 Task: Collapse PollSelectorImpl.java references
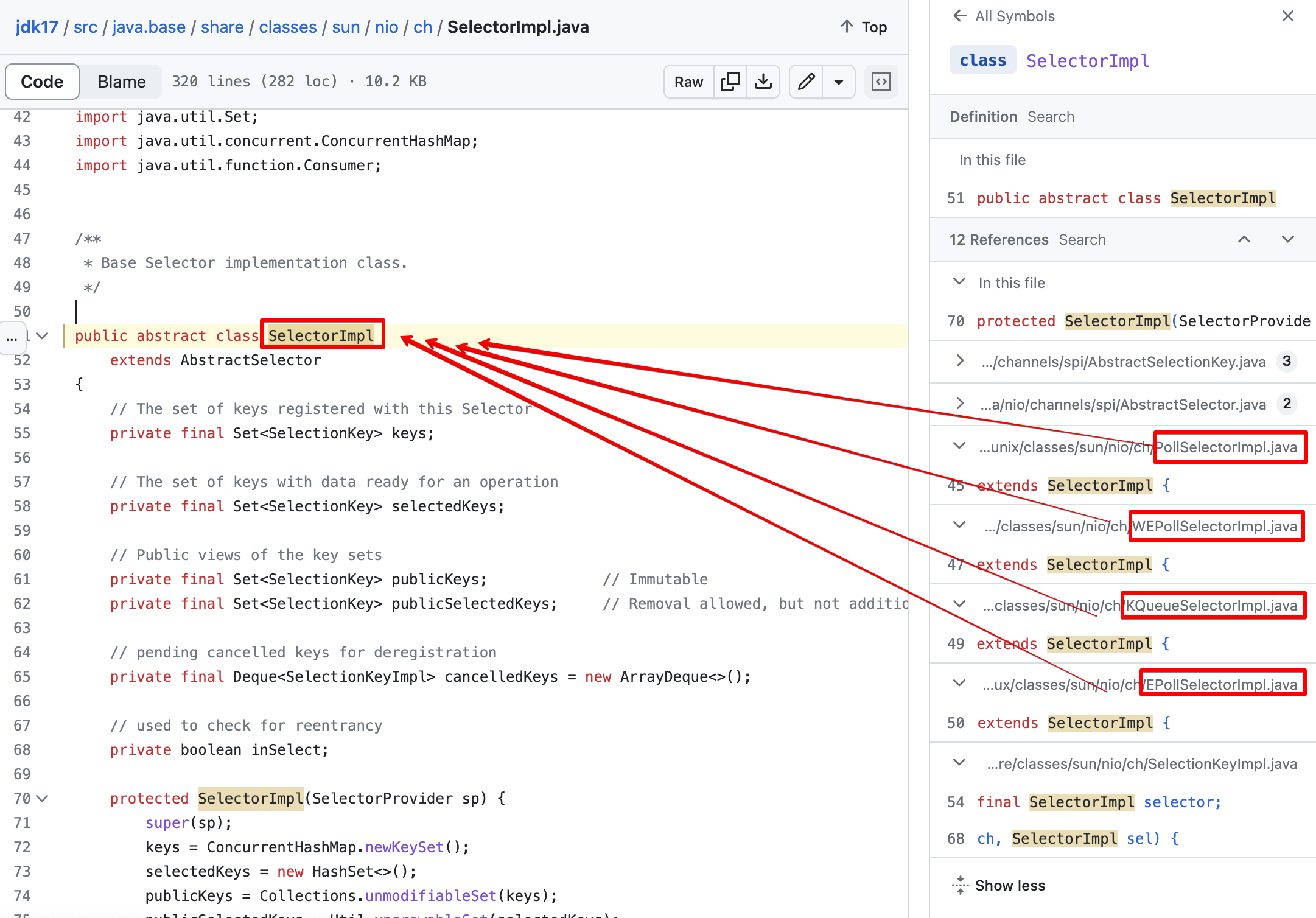[959, 446]
